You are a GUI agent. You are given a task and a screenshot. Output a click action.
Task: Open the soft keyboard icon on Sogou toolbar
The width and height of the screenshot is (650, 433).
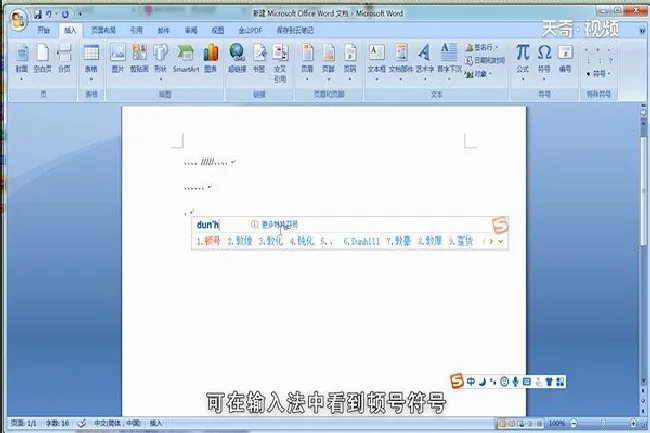[x=527, y=382]
